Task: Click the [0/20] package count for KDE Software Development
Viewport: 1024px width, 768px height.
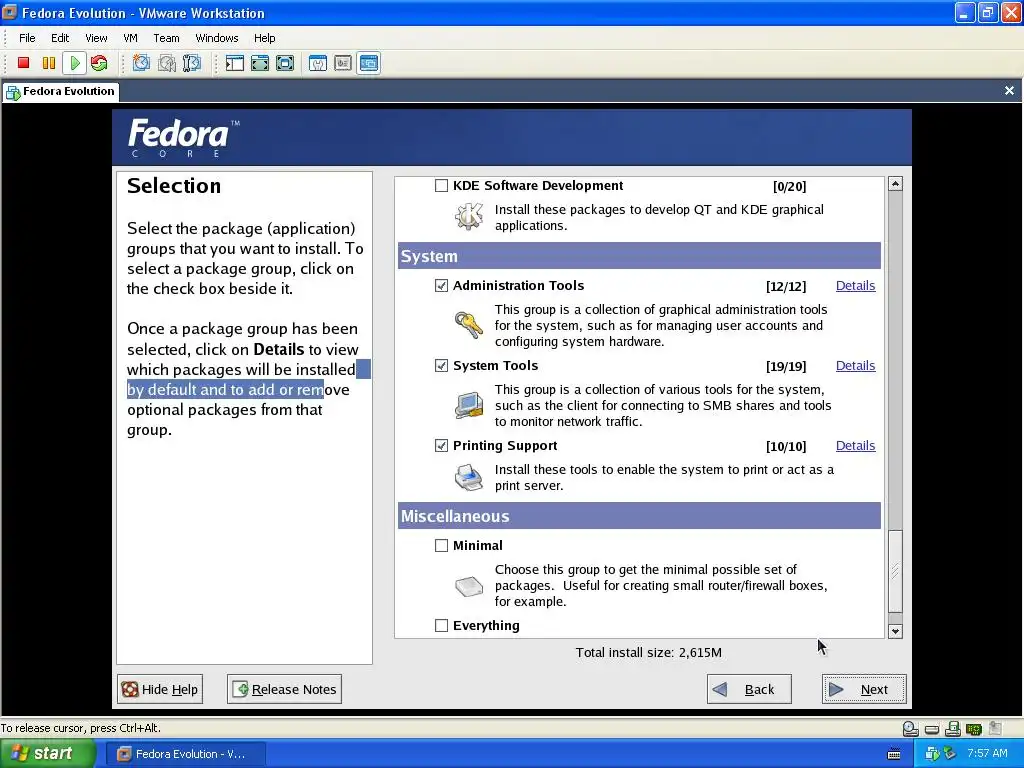Action: (790, 186)
